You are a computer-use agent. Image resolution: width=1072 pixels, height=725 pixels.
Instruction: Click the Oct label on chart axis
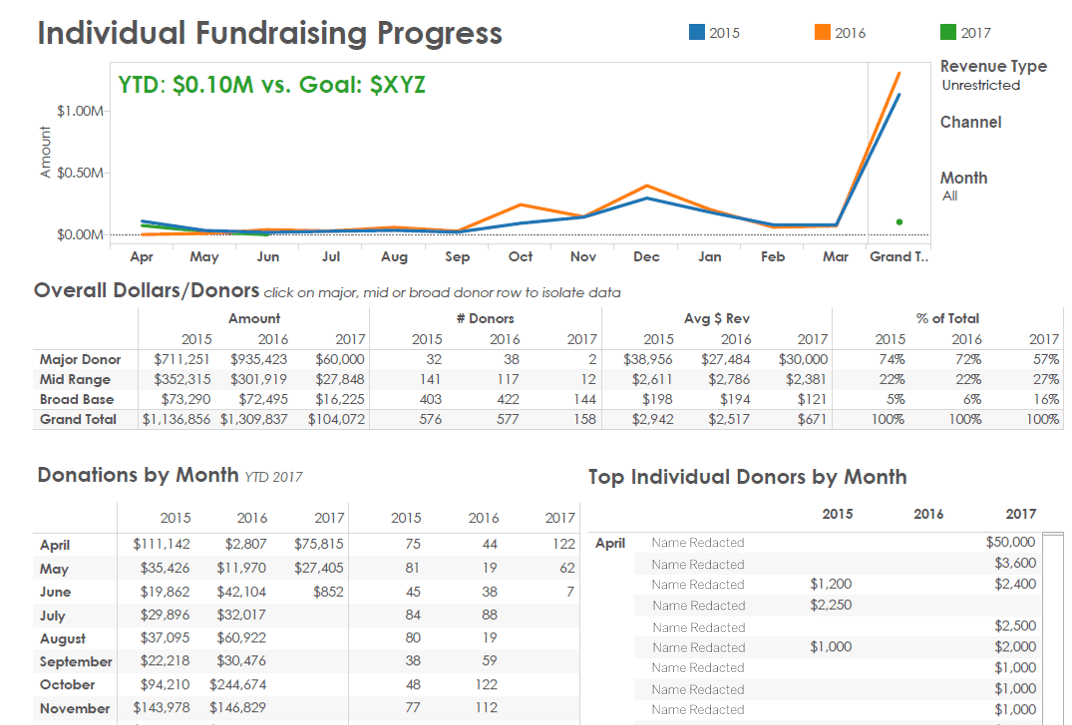pyautogui.click(x=520, y=257)
